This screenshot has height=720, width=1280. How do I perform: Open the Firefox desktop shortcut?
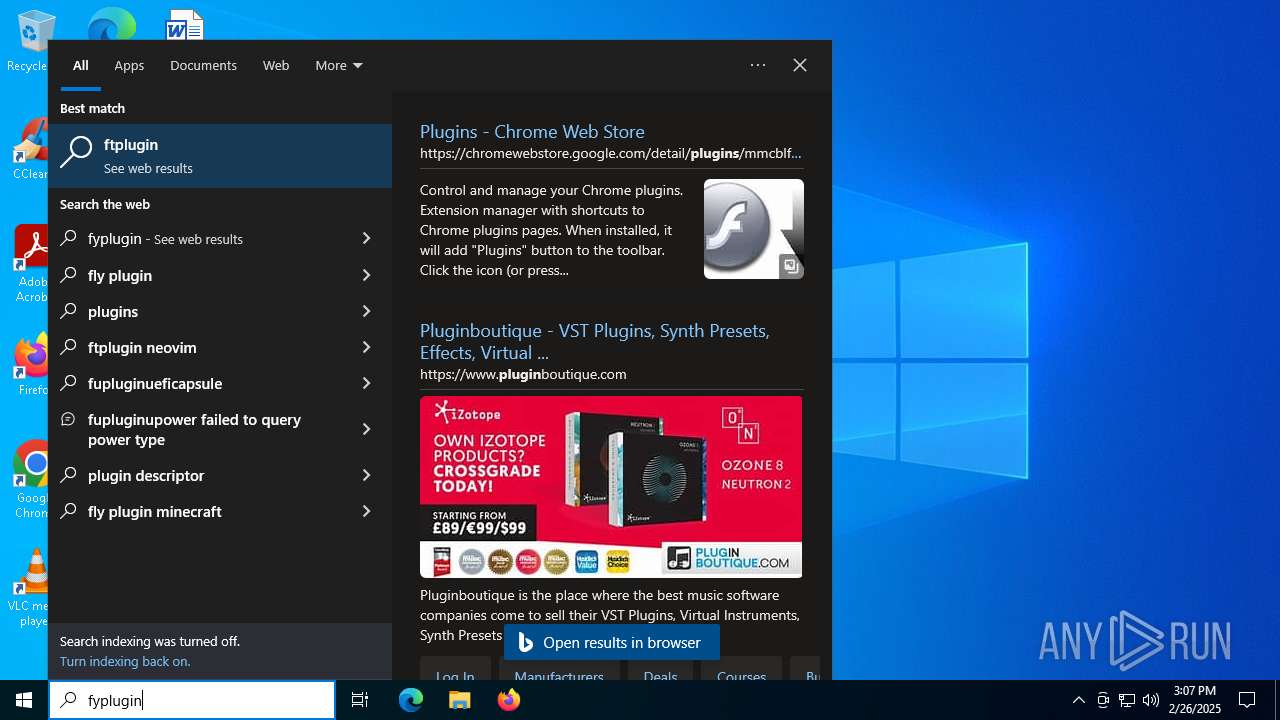pyautogui.click(x=32, y=365)
